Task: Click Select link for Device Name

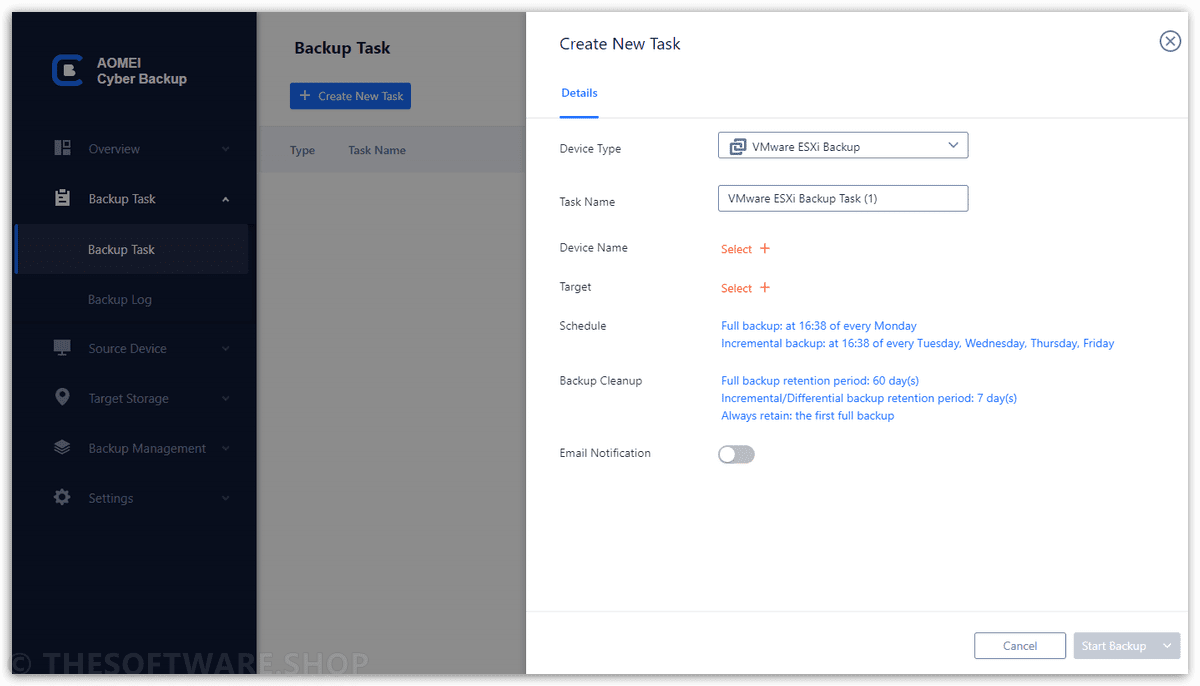Action: 736,249
